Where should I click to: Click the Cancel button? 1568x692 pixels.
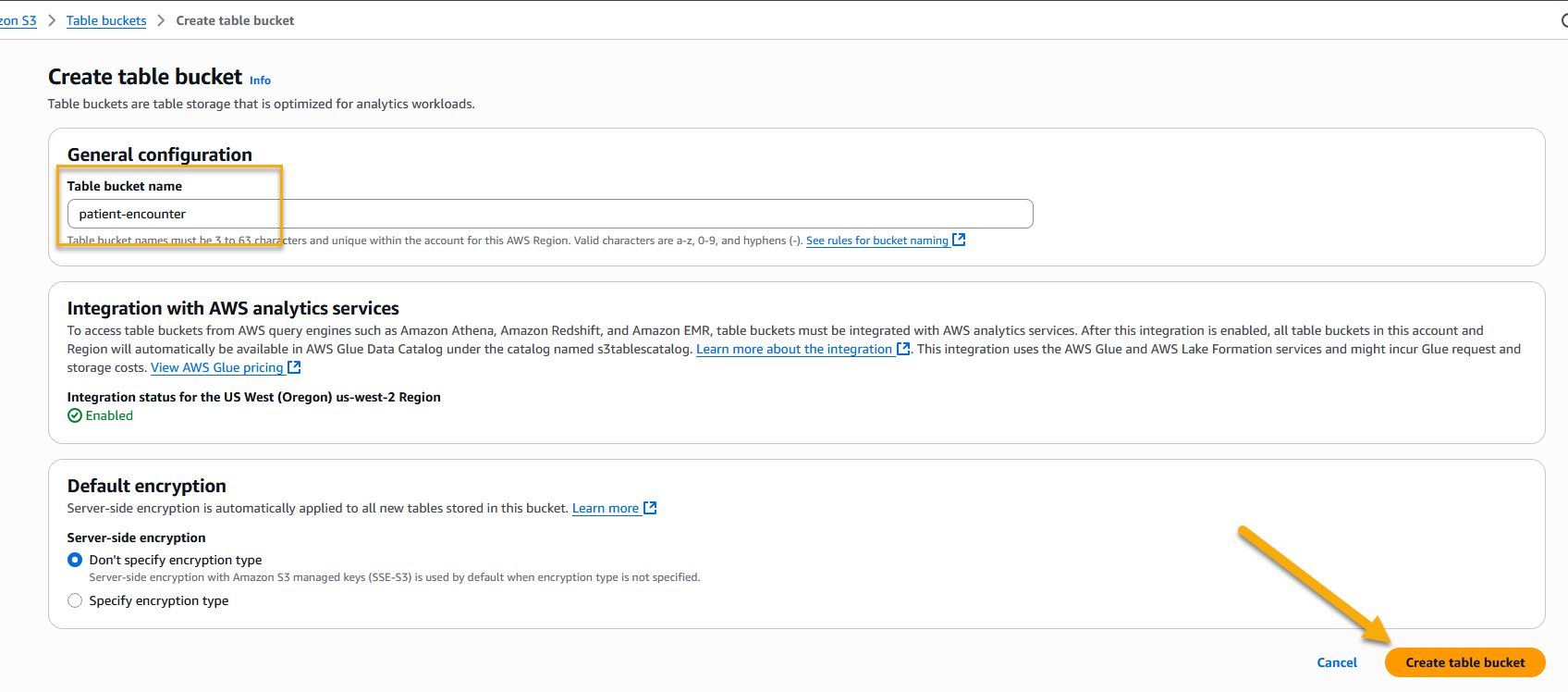[1337, 662]
